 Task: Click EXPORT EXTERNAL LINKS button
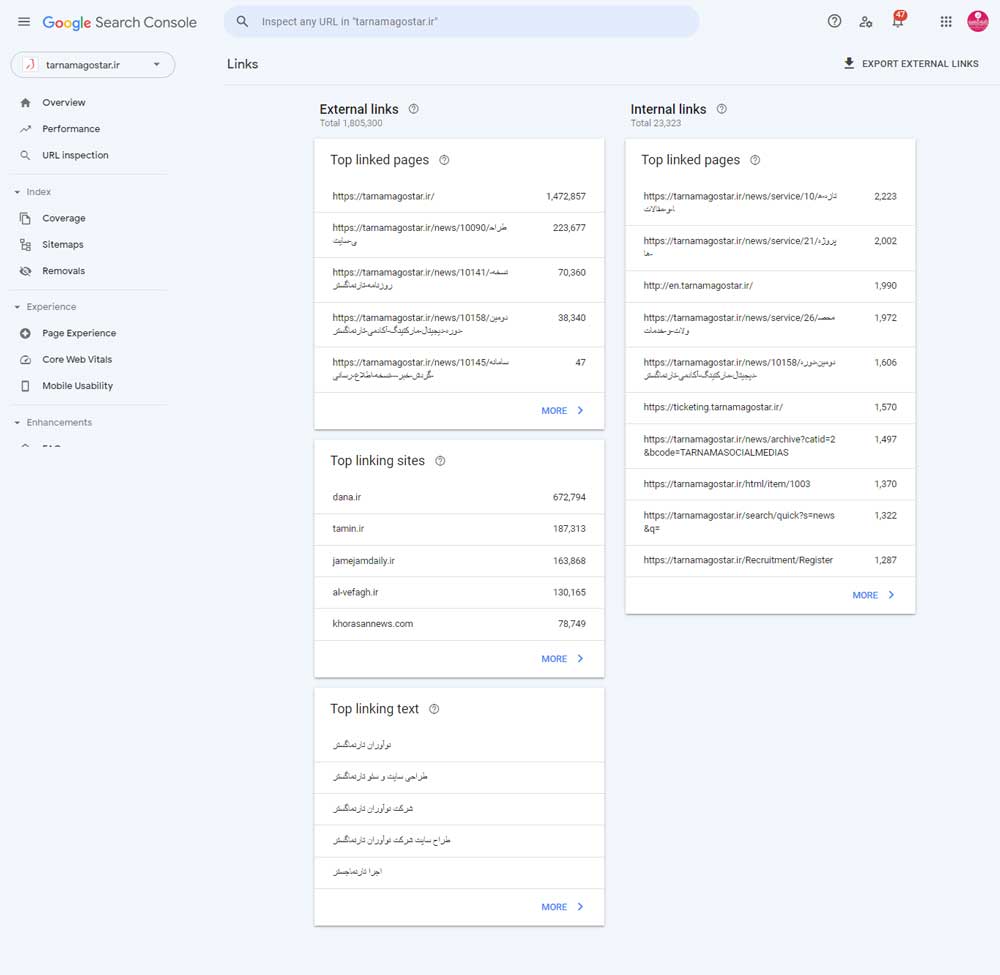(x=911, y=64)
